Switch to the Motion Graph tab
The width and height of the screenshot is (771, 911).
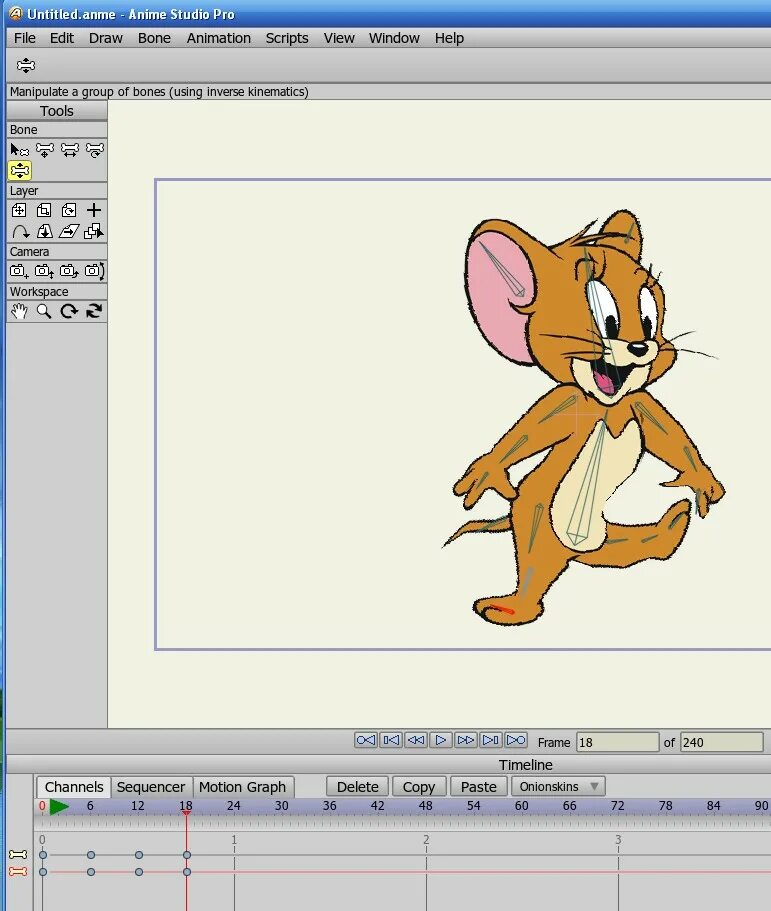242,787
